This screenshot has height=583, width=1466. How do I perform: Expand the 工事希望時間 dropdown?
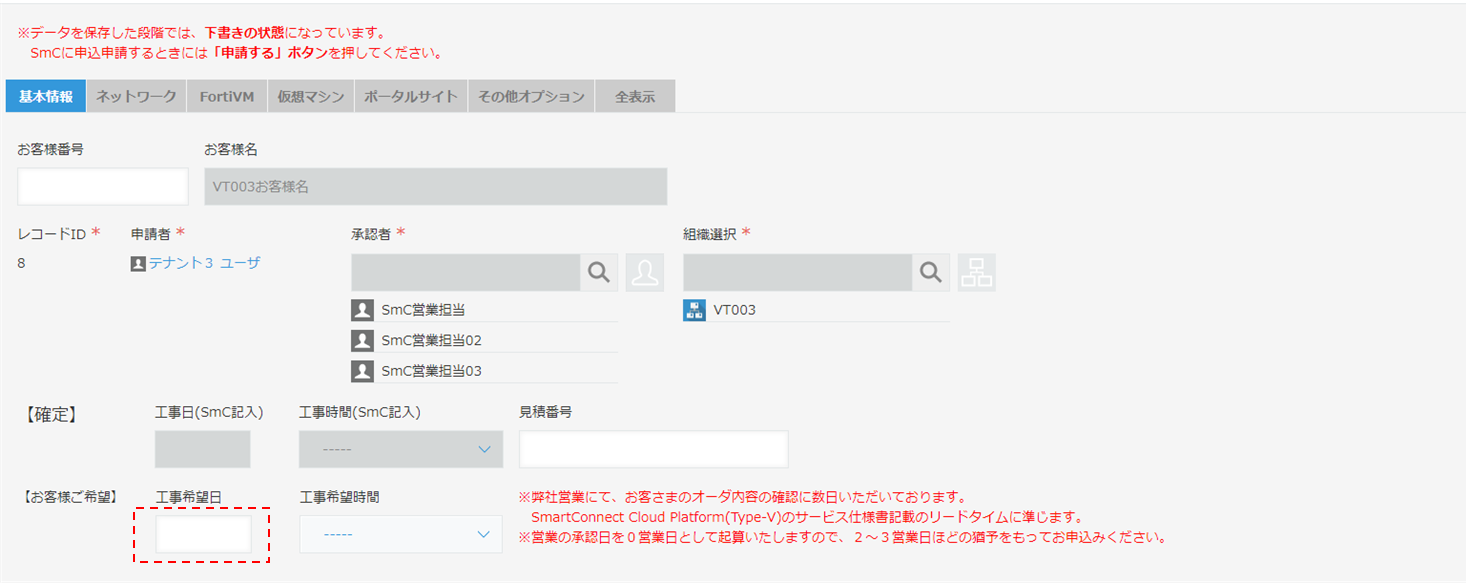[401, 534]
